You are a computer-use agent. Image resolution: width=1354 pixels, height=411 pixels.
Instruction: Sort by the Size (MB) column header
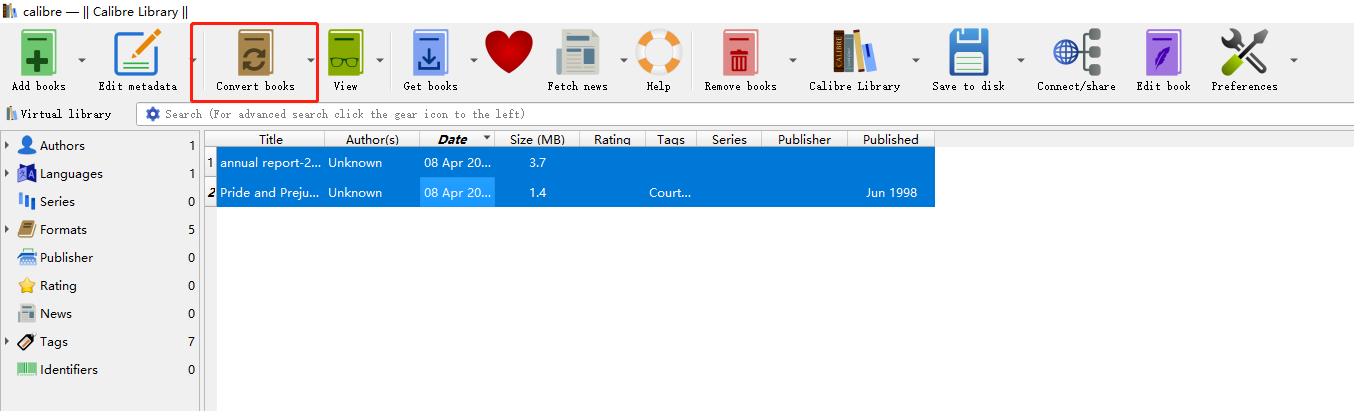[x=537, y=139]
